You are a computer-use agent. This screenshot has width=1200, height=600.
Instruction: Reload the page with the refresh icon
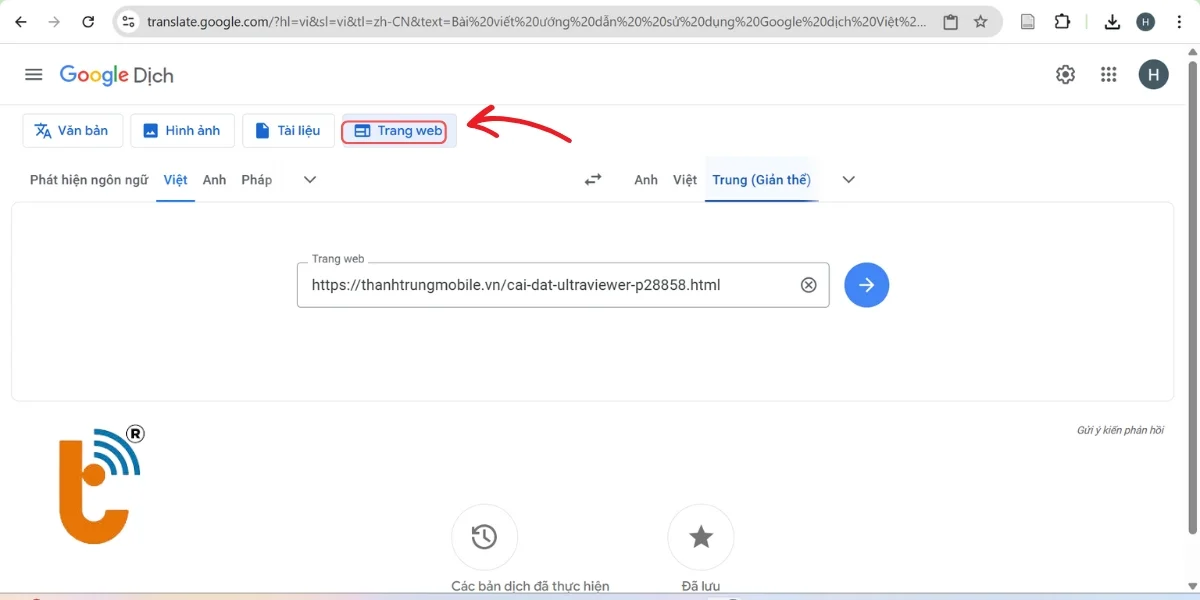coord(88,20)
